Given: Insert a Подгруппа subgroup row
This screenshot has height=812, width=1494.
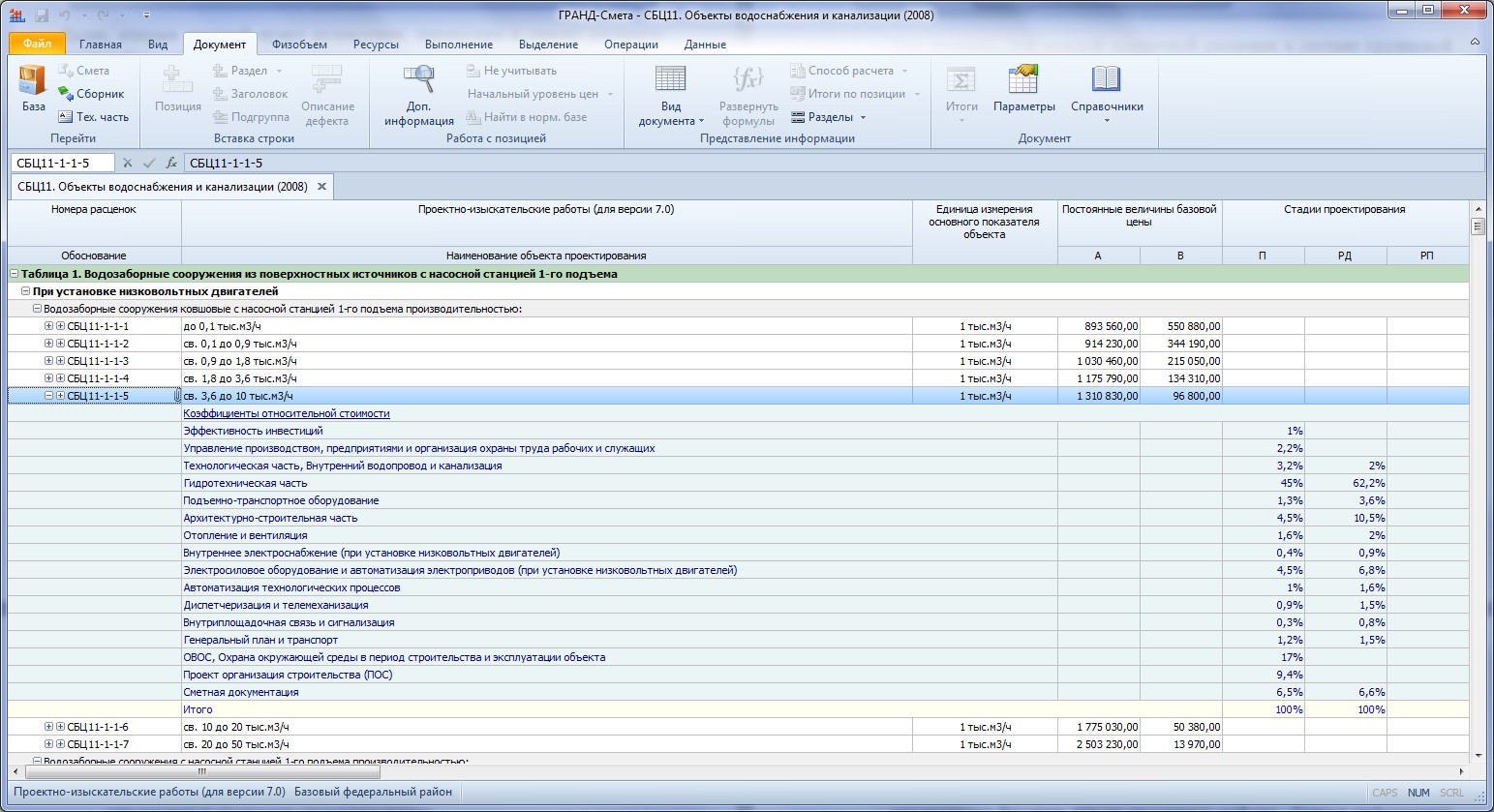Looking at the screenshot, I should (251, 117).
